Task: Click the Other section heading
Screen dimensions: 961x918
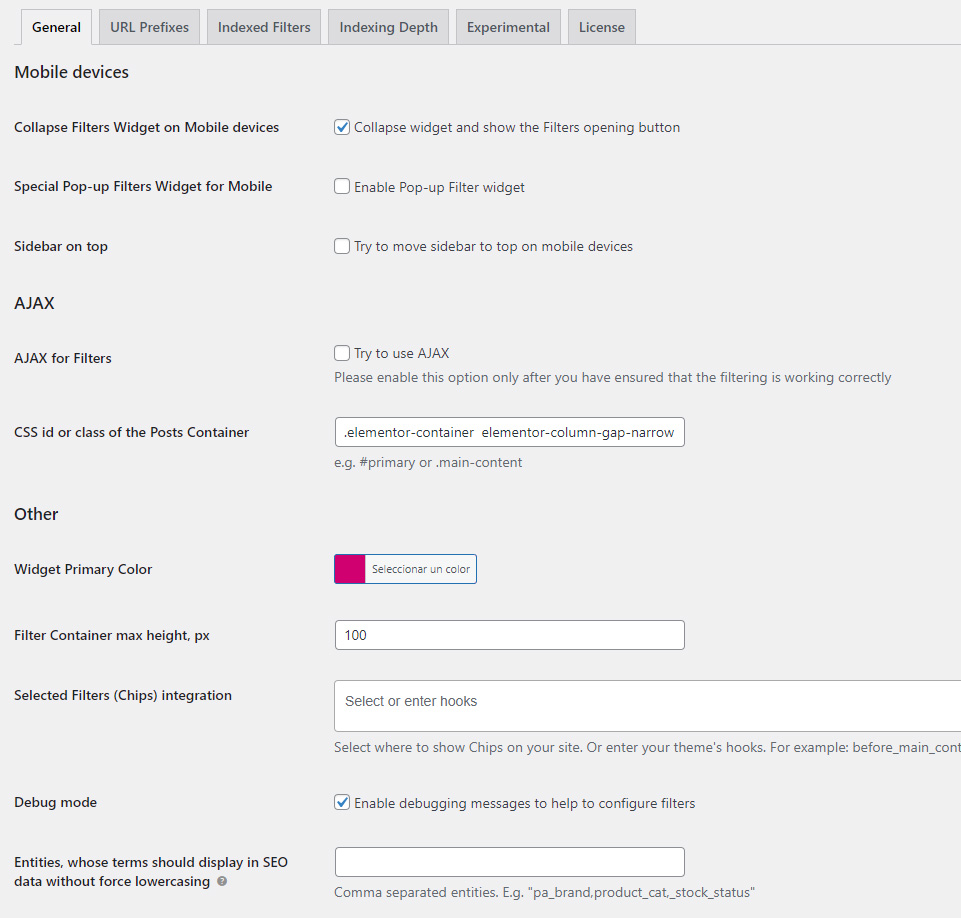Action: tap(36, 514)
